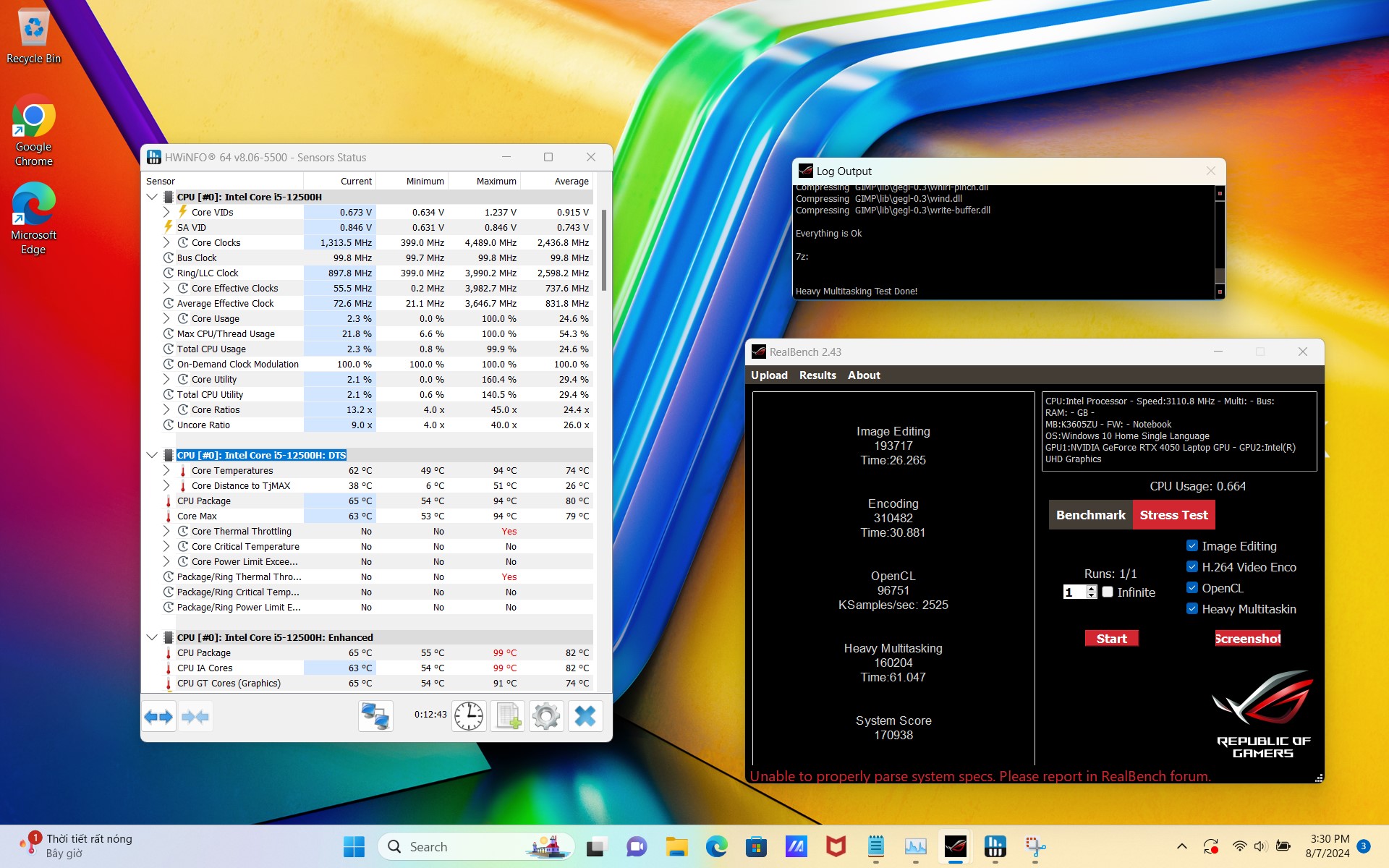Select the CPU Package 65 °C DTS row
Image resolution: width=1389 pixels, height=868 pixels.
tap(376, 501)
